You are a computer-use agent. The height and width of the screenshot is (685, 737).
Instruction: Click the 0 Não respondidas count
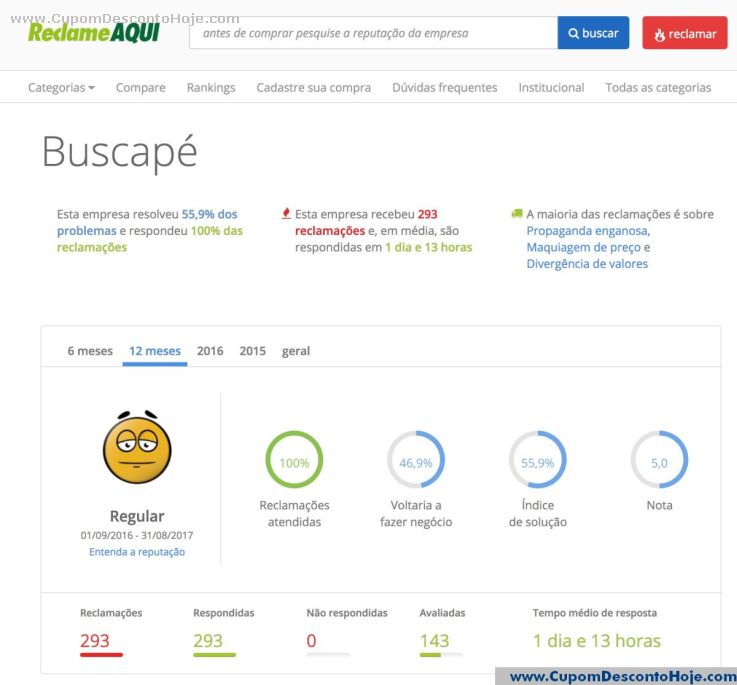(x=311, y=641)
